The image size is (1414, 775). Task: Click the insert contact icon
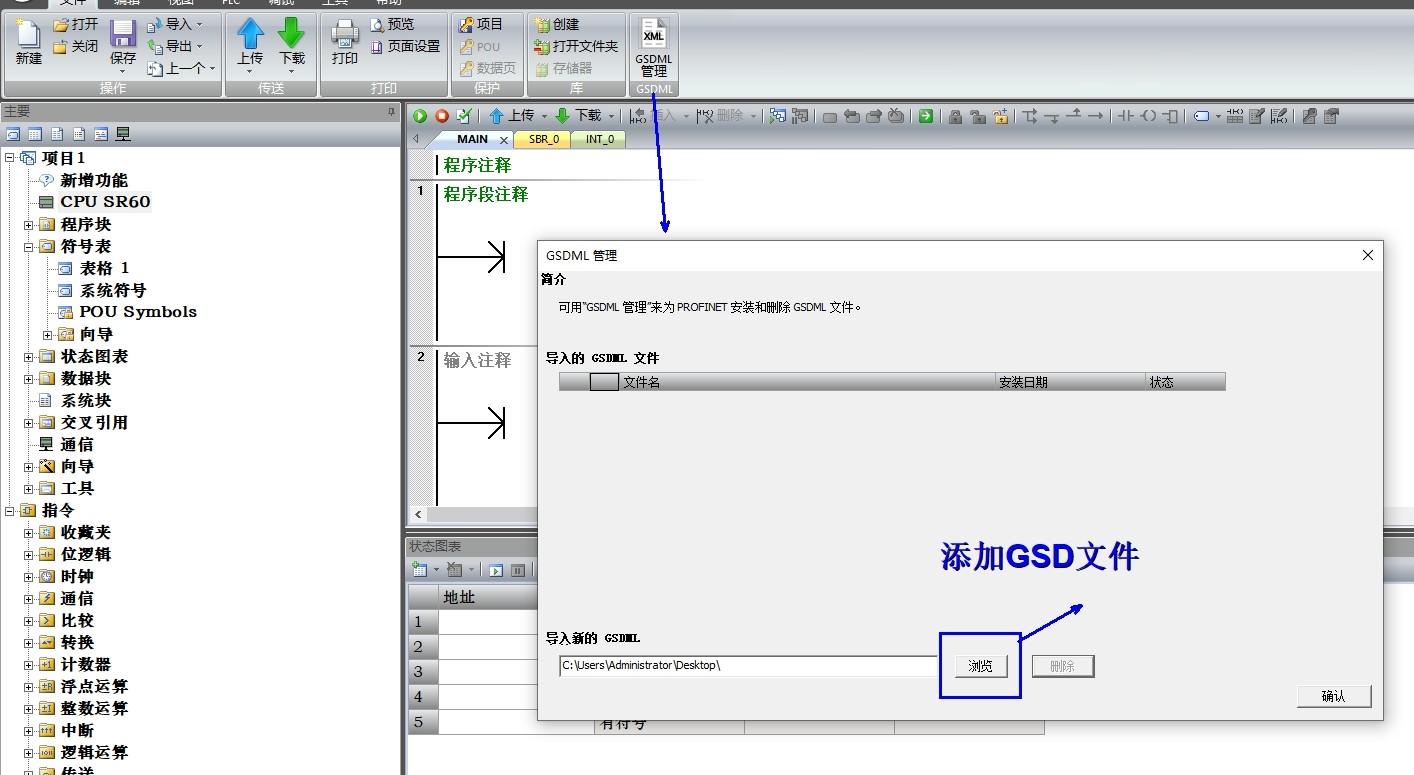(x=1126, y=116)
